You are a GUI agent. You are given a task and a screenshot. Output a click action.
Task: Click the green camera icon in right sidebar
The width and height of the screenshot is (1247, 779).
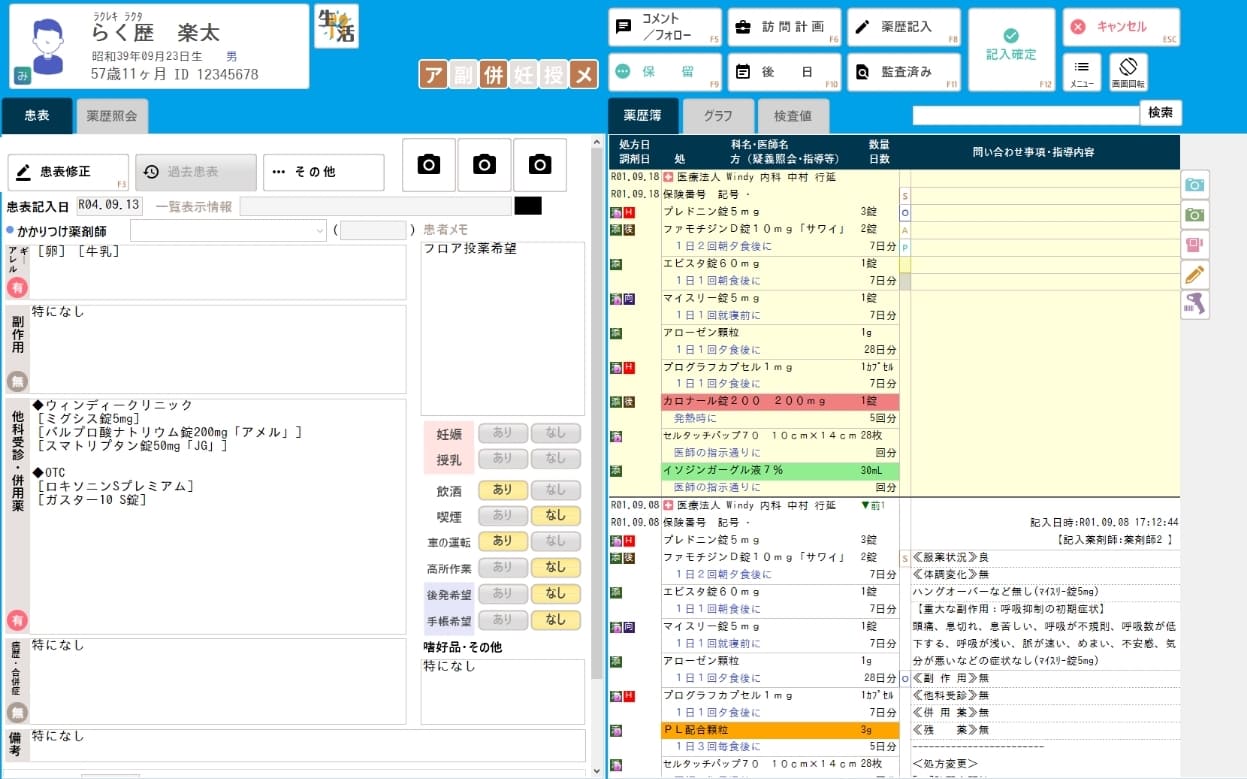pos(1195,214)
